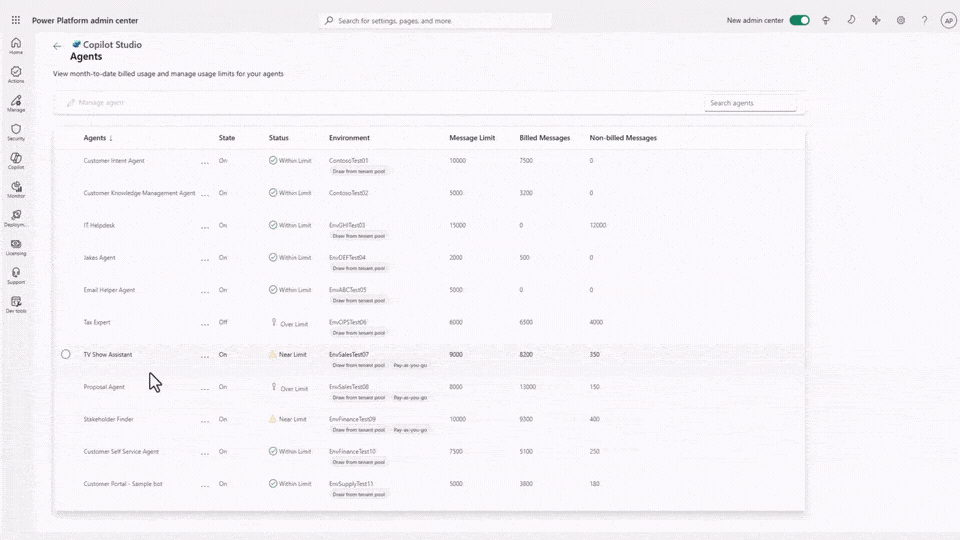Click the Status column header
This screenshot has height=540, width=960.
coord(279,138)
